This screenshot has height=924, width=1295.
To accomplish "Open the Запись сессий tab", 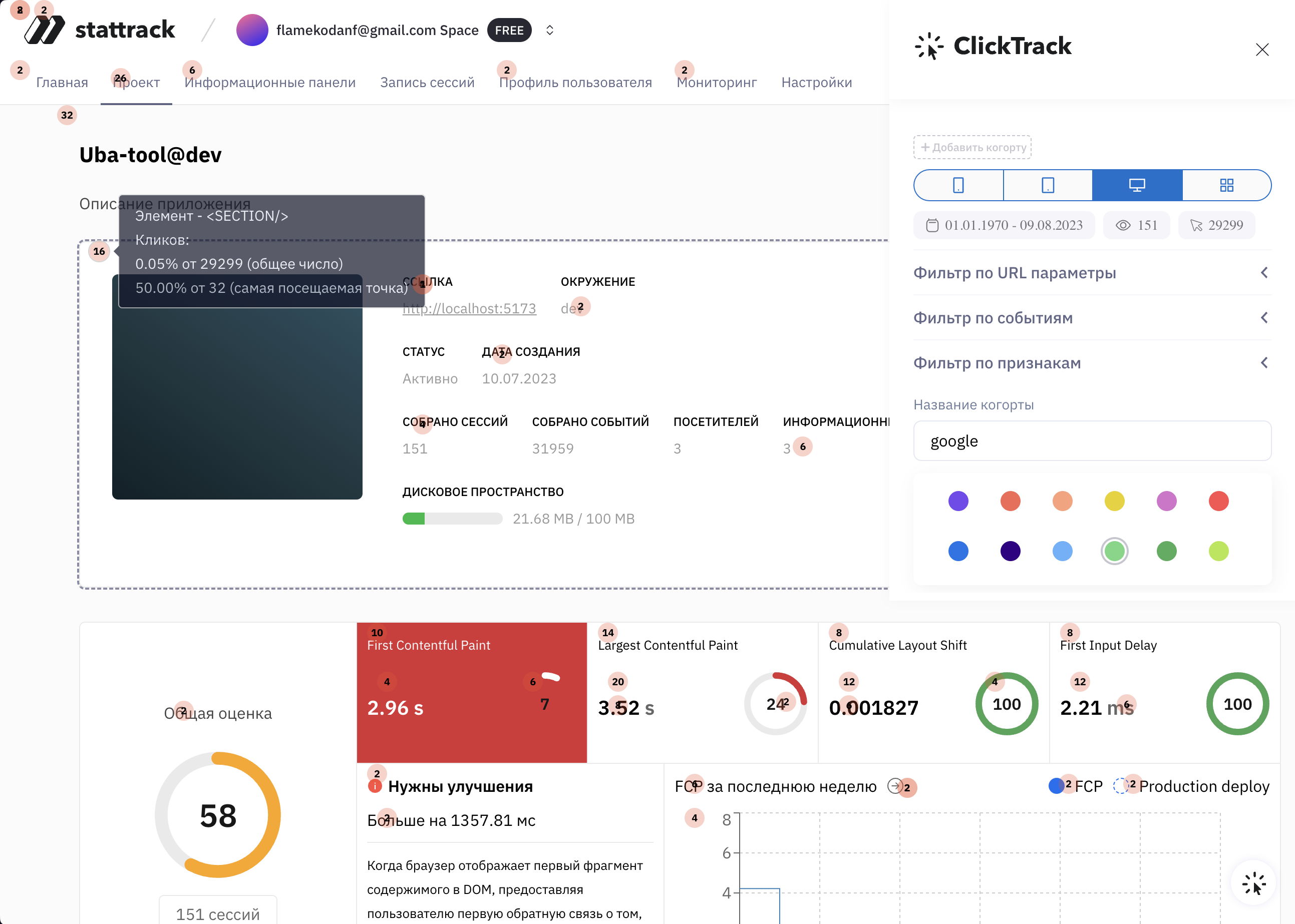I will click(x=427, y=82).
